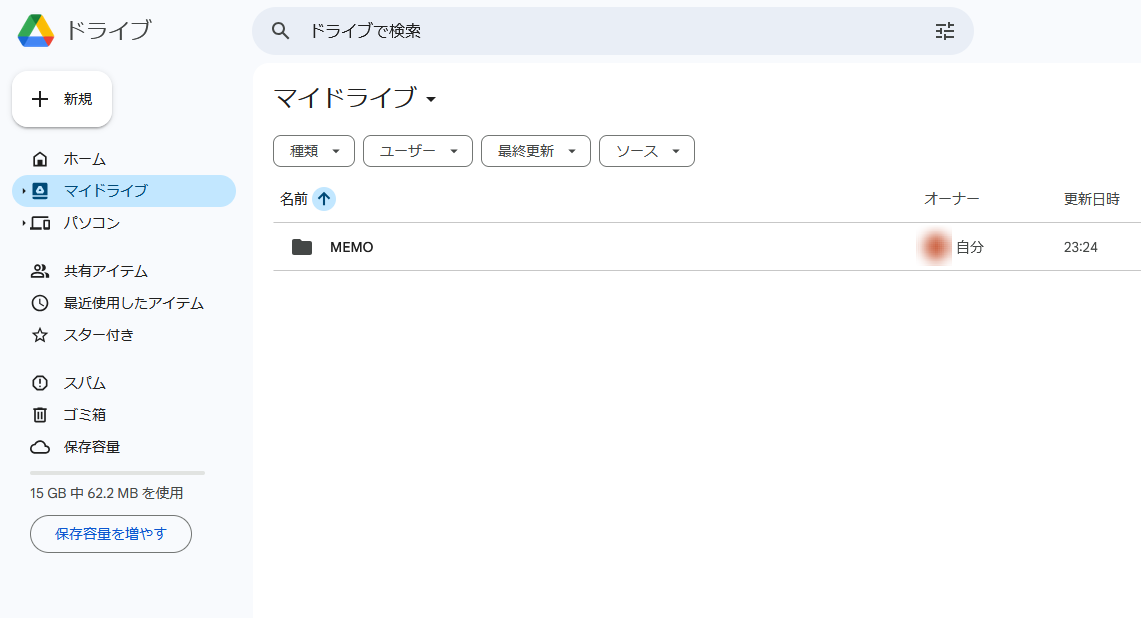The image size is (1141, 618).
Task: Click the search magnifier icon
Action: [x=281, y=31]
